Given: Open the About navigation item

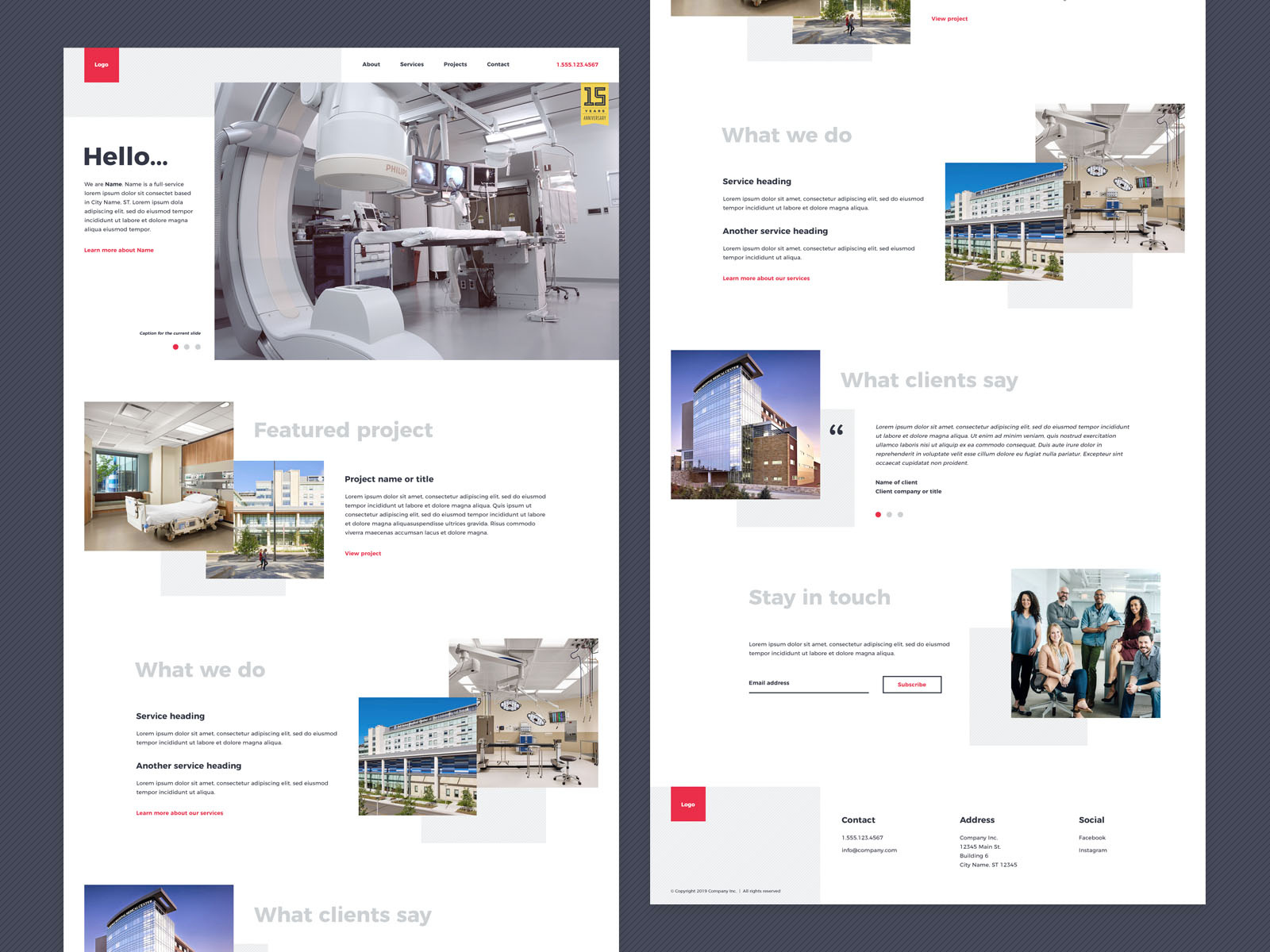Looking at the screenshot, I should click(x=371, y=64).
